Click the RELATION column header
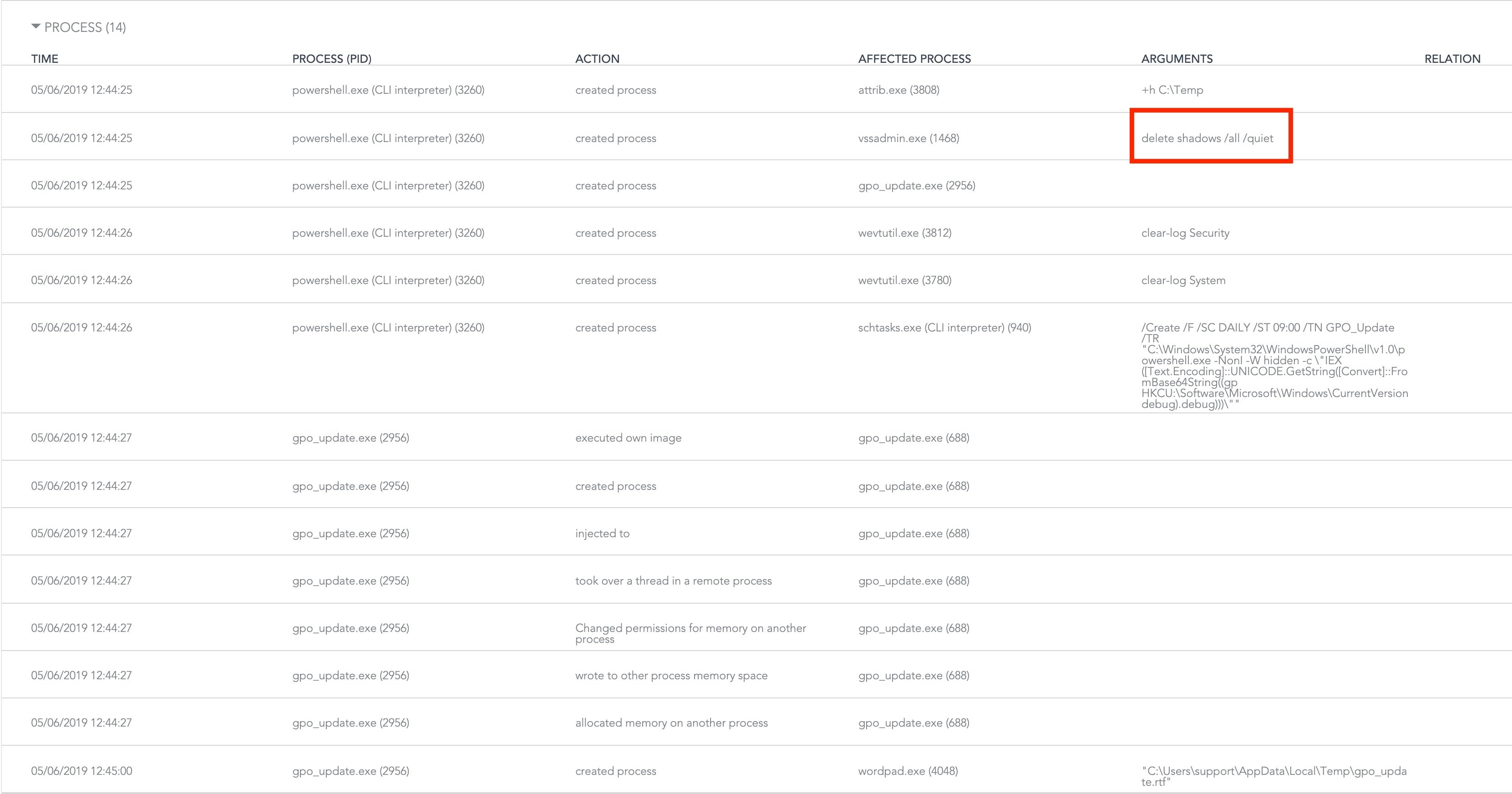 tap(1451, 59)
